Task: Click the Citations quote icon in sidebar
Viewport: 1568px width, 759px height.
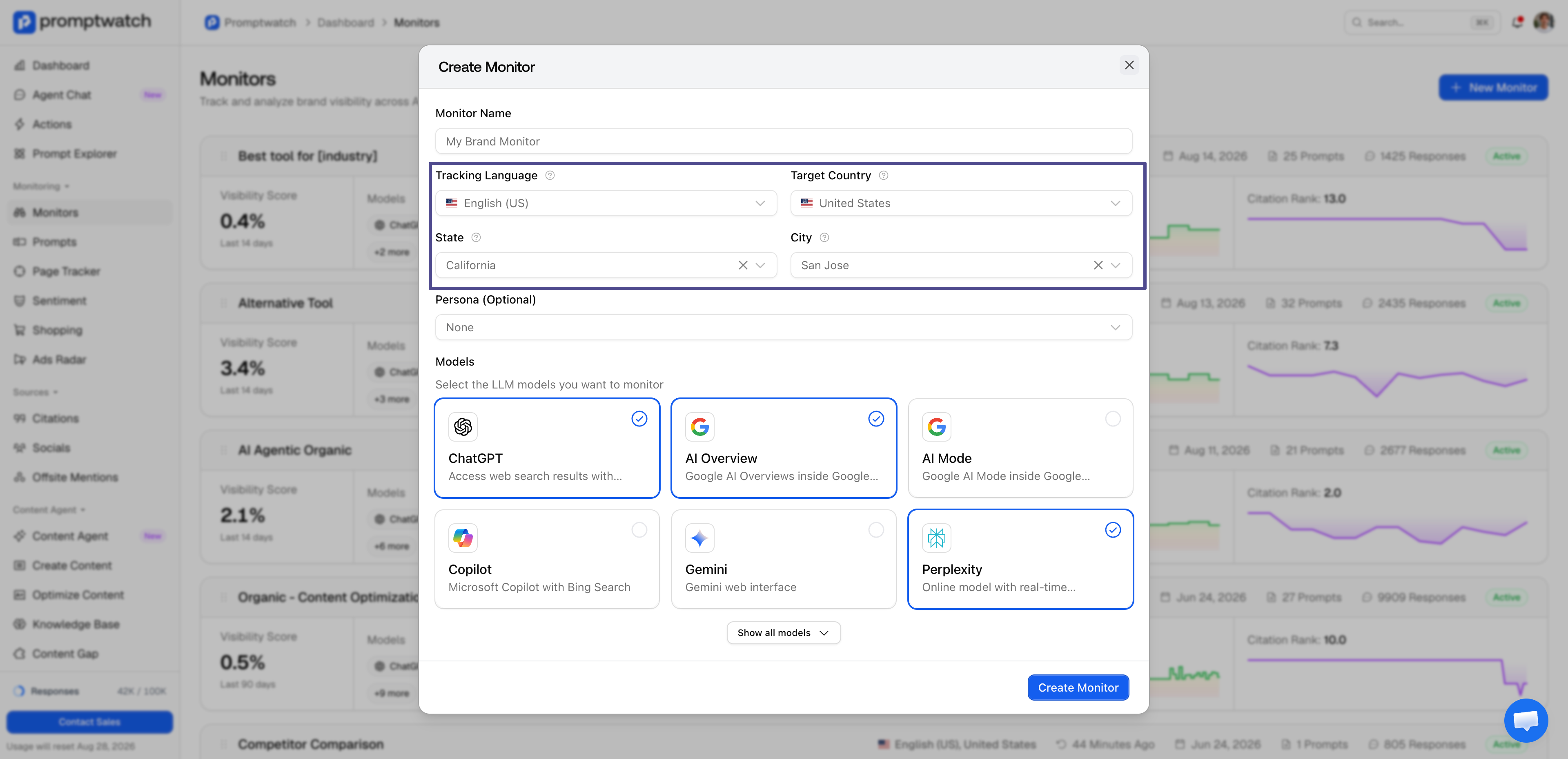Action: (x=20, y=418)
